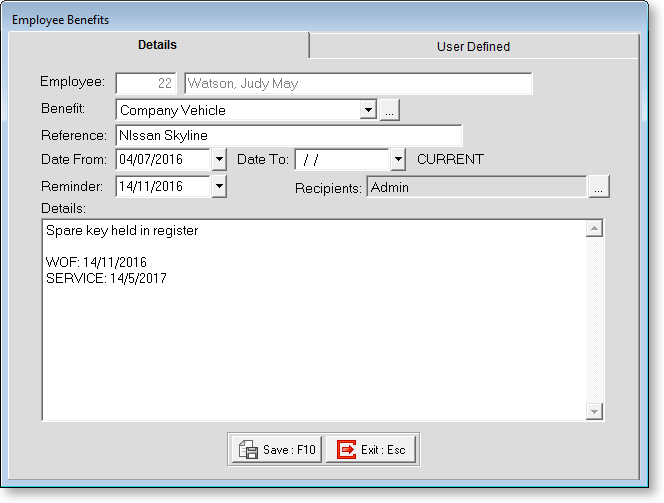Click the Employee number field showing 22
This screenshot has width=664, height=503.
coord(146,84)
